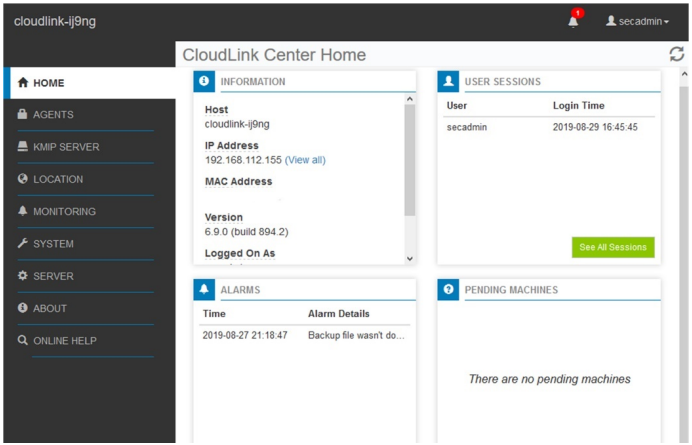Open the KMIP SERVER menu item

click(x=86, y=147)
